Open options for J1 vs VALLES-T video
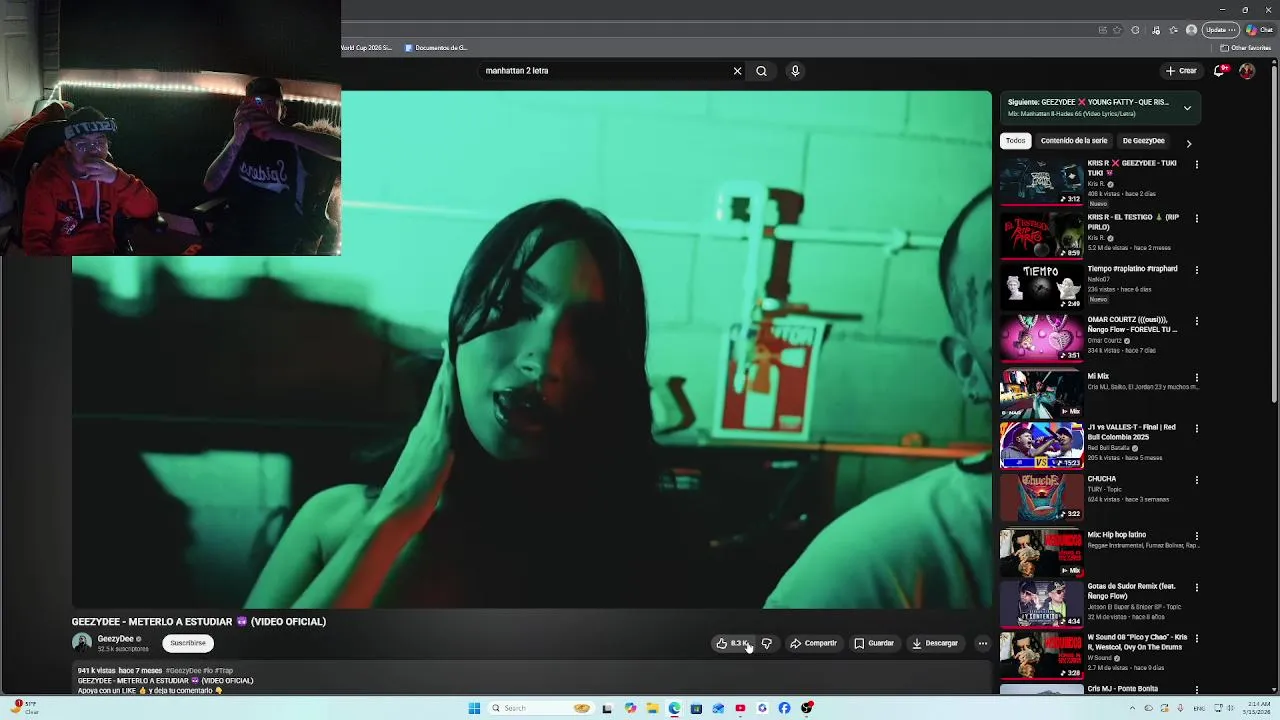Screen dimensions: 1280x720 (x=1197, y=428)
